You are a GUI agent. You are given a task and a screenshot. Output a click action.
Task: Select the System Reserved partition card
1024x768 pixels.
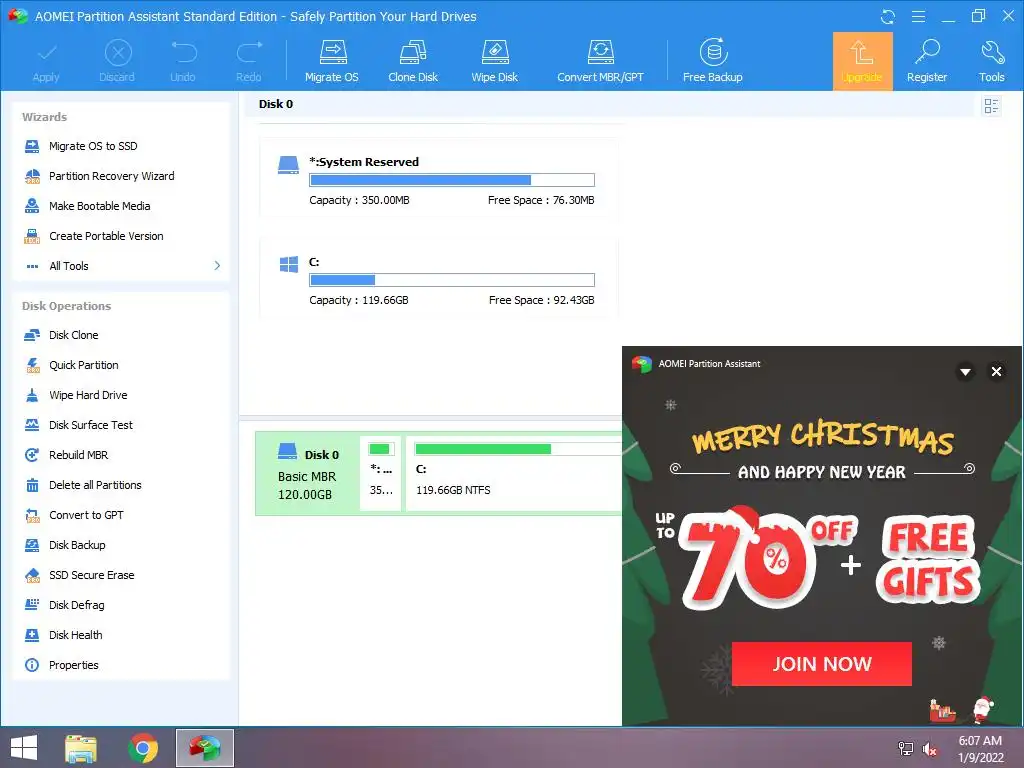coord(438,178)
